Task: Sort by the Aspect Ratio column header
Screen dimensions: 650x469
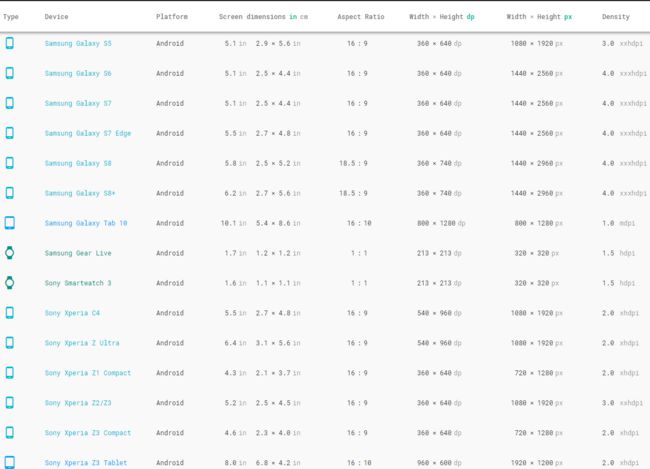Action: (361, 17)
